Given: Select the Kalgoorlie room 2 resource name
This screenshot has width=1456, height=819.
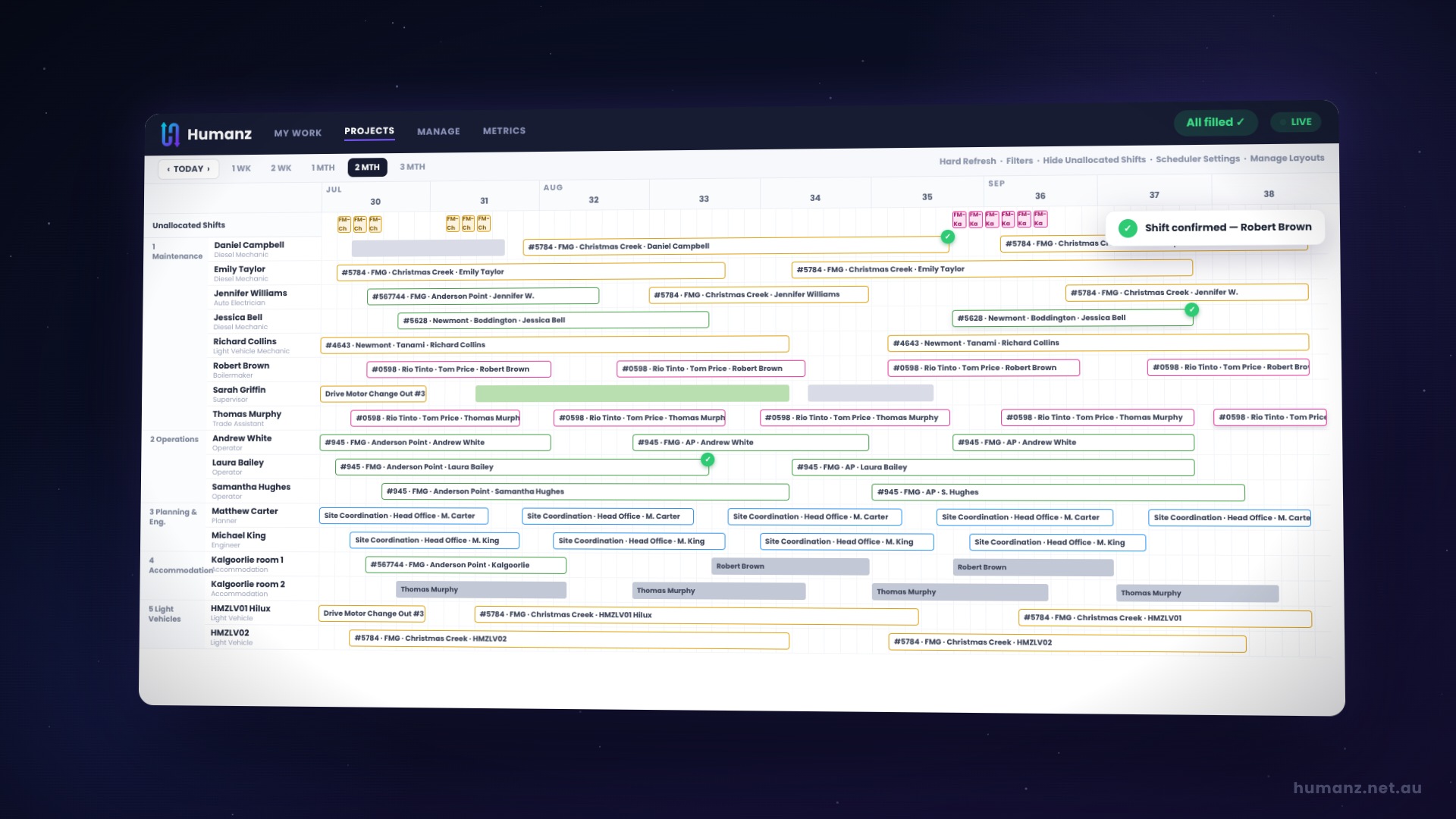Looking at the screenshot, I should point(248,584).
